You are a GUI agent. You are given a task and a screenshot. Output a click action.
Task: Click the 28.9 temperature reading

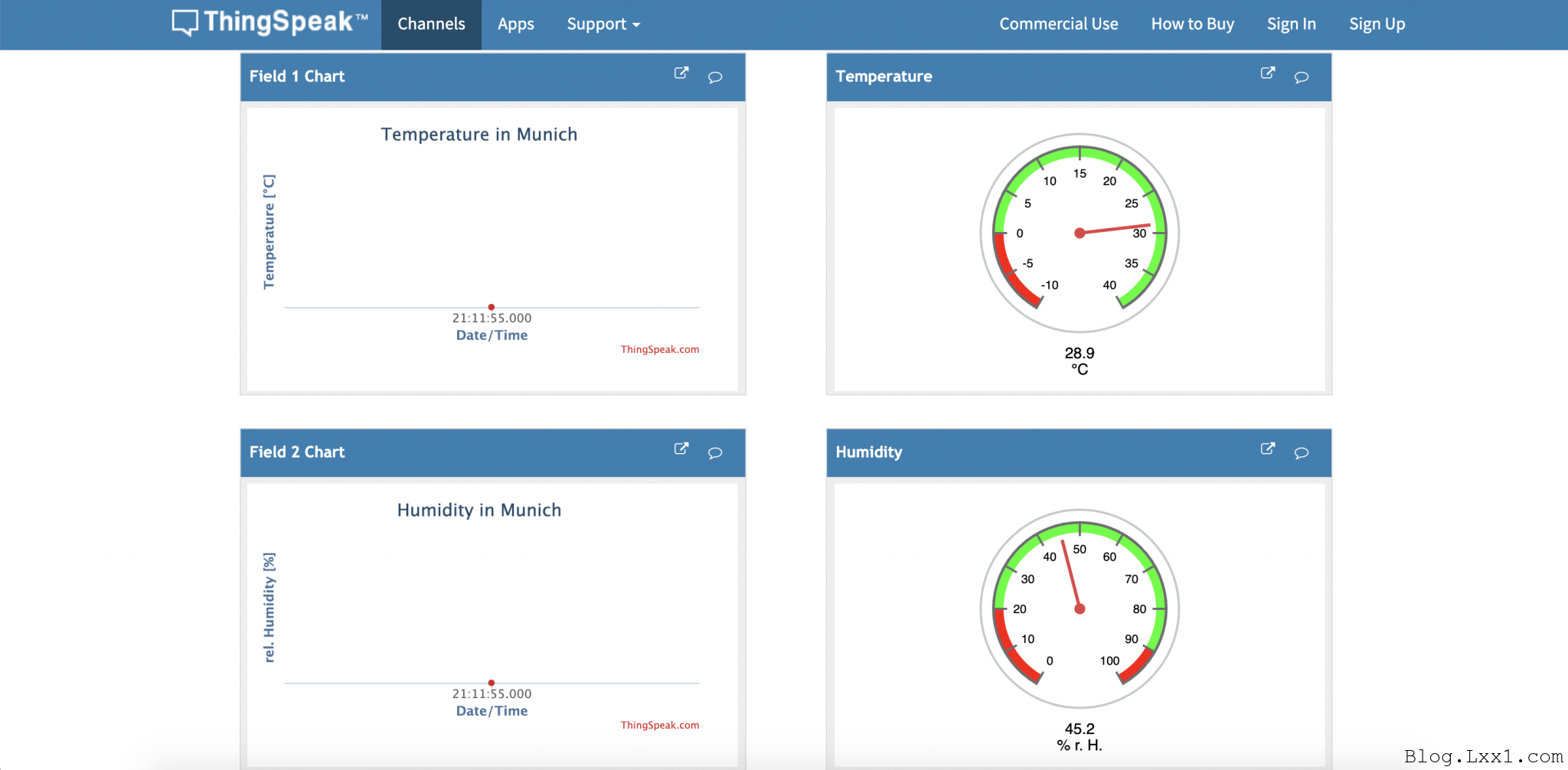click(x=1080, y=353)
